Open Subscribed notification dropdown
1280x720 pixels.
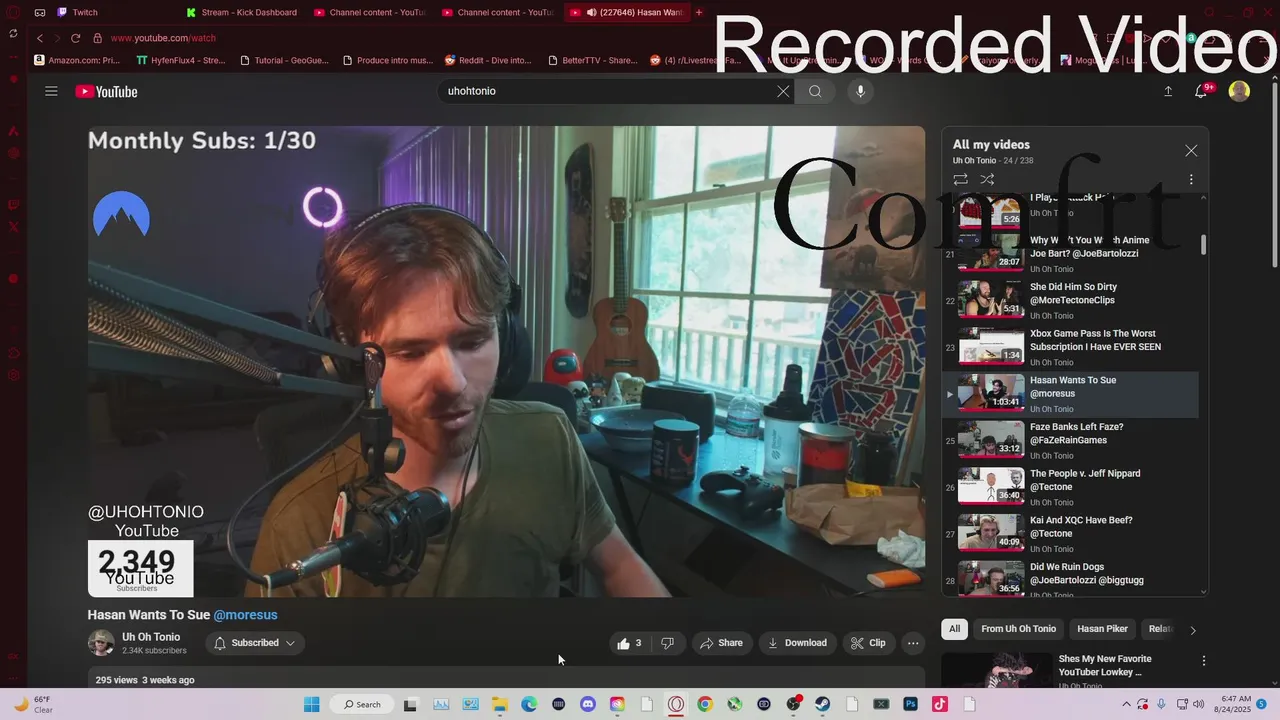(255, 643)
